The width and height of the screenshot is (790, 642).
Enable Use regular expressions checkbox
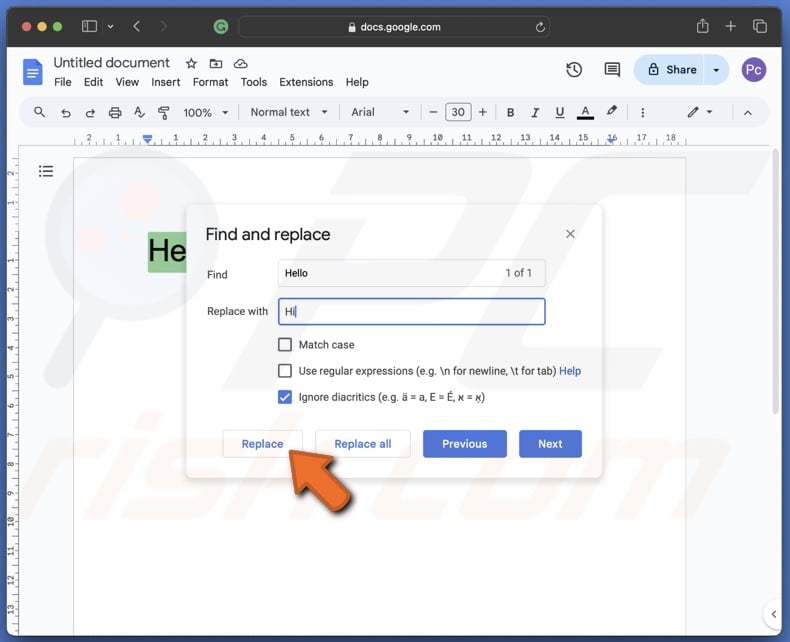pyautogui.click(x=285, y=371)
